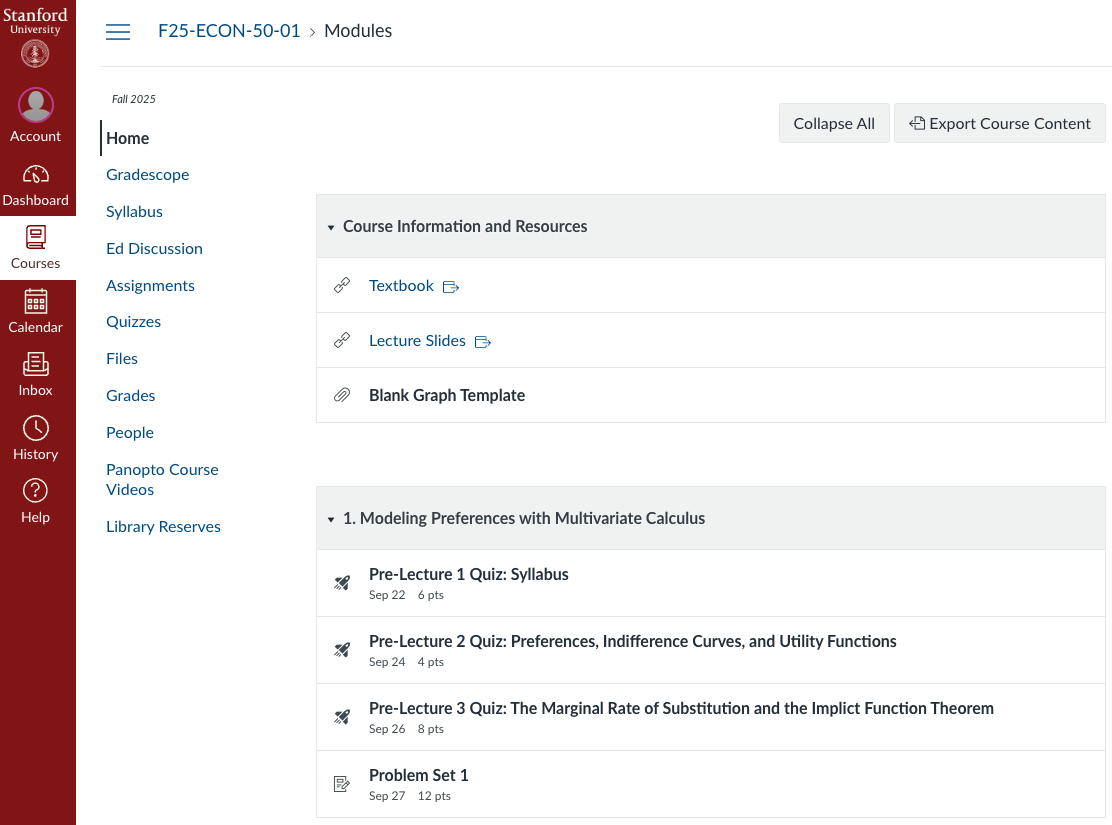Open the Lecture Slides link
This screenshot has height=825, width=1112.
[417, 340]
